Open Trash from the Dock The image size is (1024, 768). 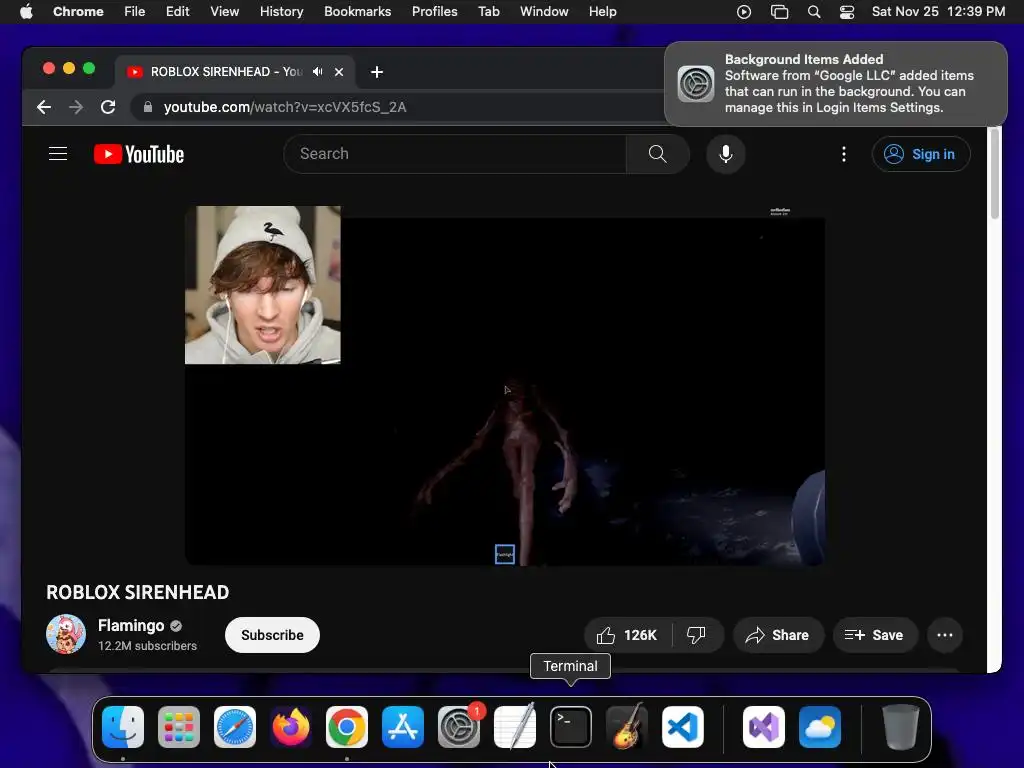click(901, 727)
